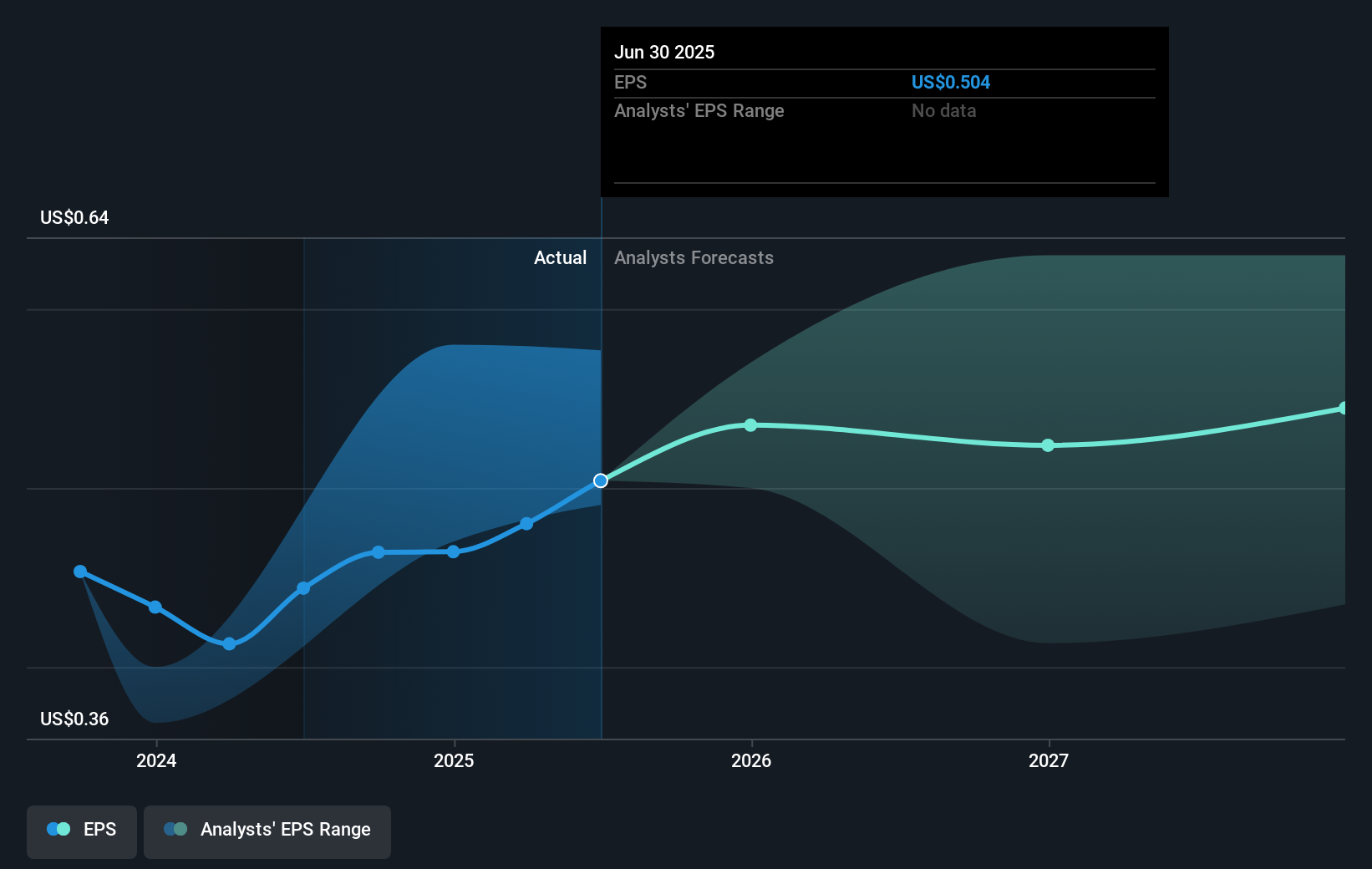1372x869 pixels.
Task: Toggle the EPS legend series
Action: tap(82, 831)
